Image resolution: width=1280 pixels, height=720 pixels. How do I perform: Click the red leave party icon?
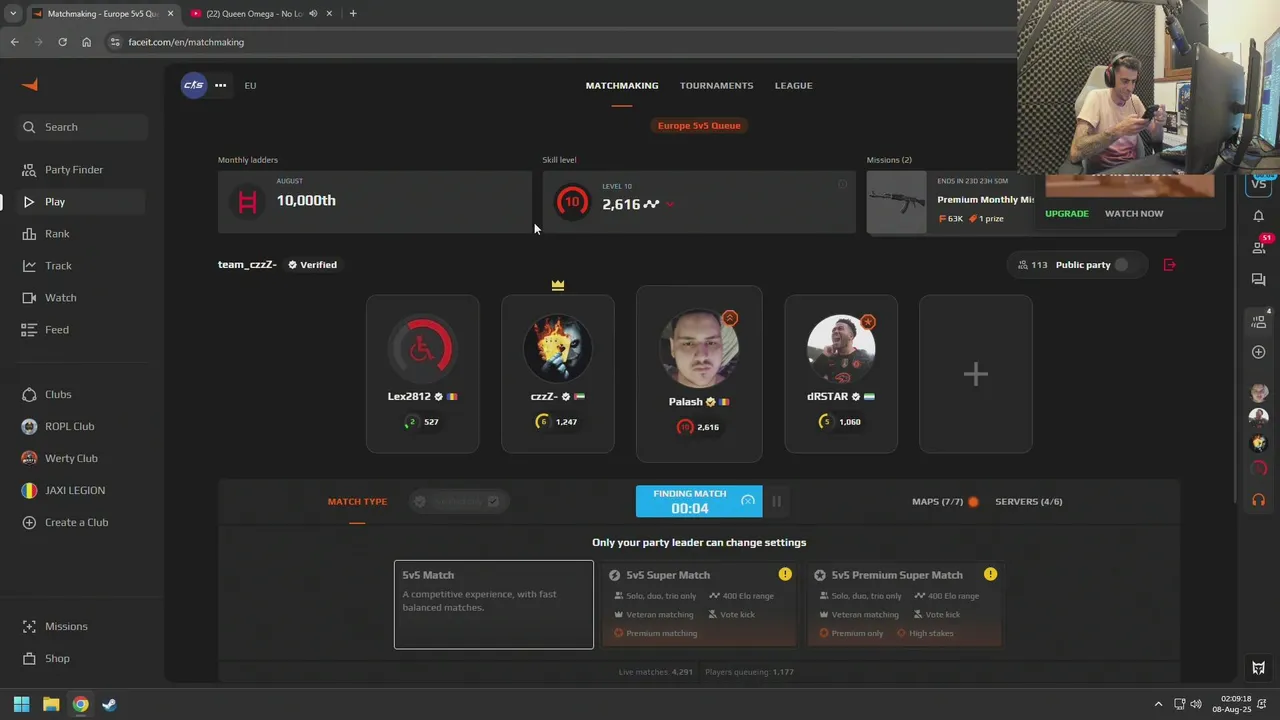[1170, 265]
